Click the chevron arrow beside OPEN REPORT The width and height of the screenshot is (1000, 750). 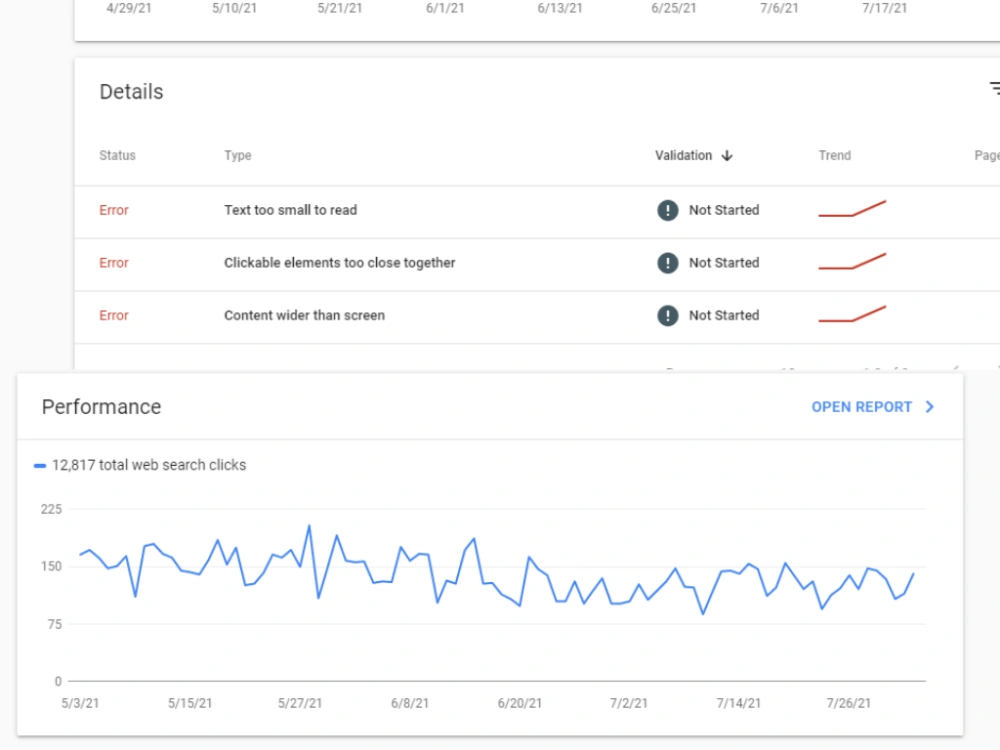click(930, 407)
